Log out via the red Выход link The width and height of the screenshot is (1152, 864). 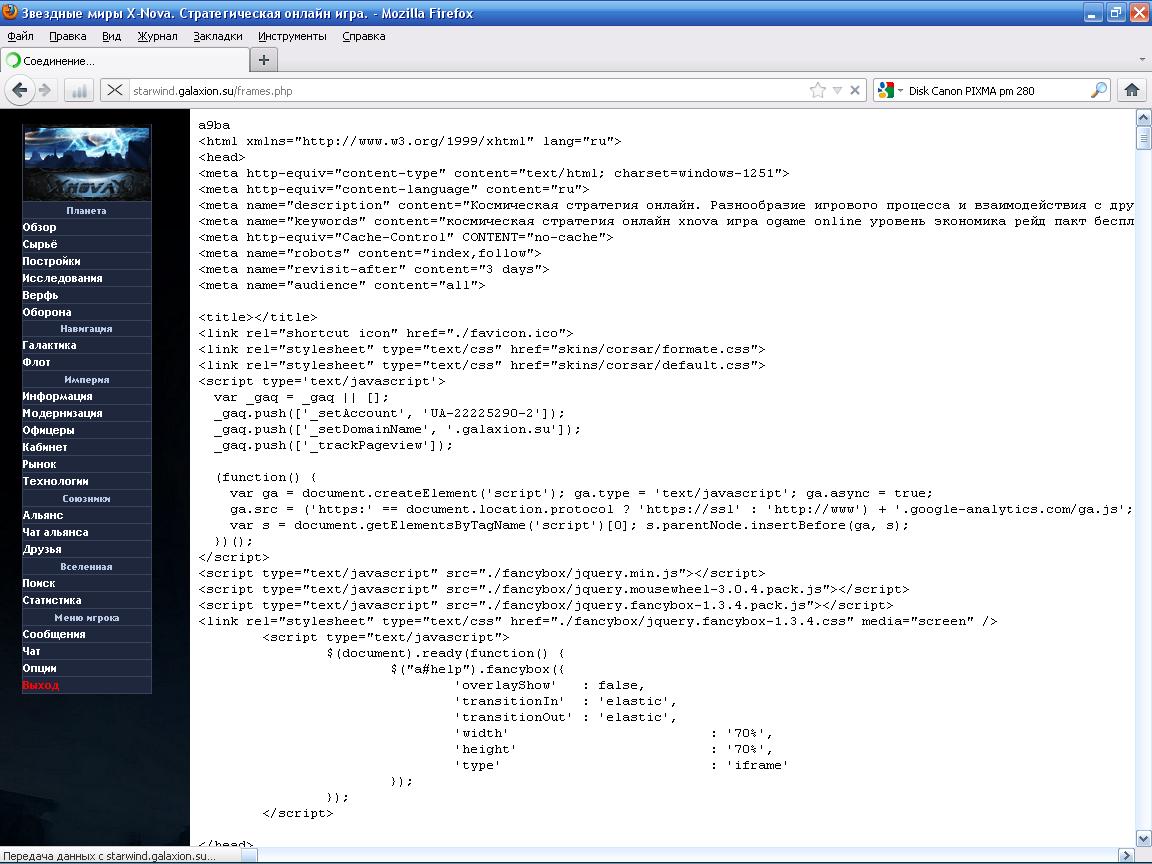(x=40, y=685)
